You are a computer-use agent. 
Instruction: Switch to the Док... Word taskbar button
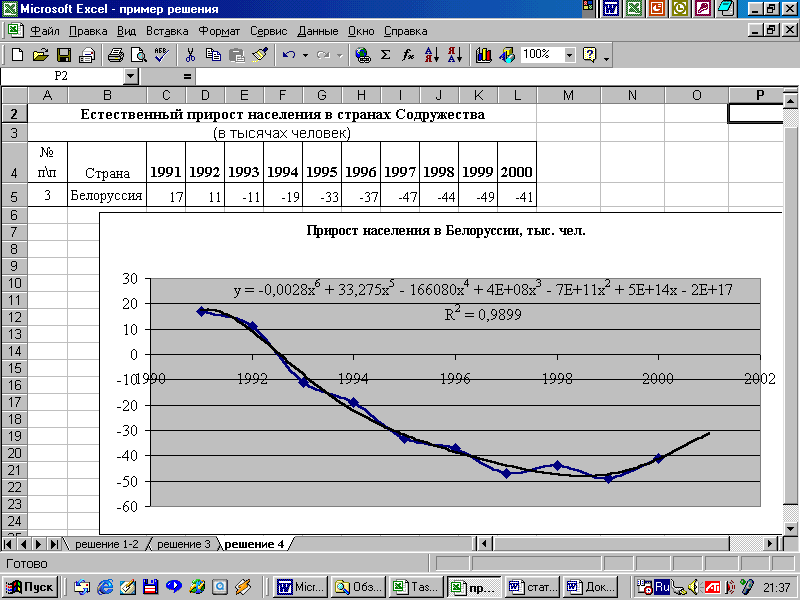[592, 587]
